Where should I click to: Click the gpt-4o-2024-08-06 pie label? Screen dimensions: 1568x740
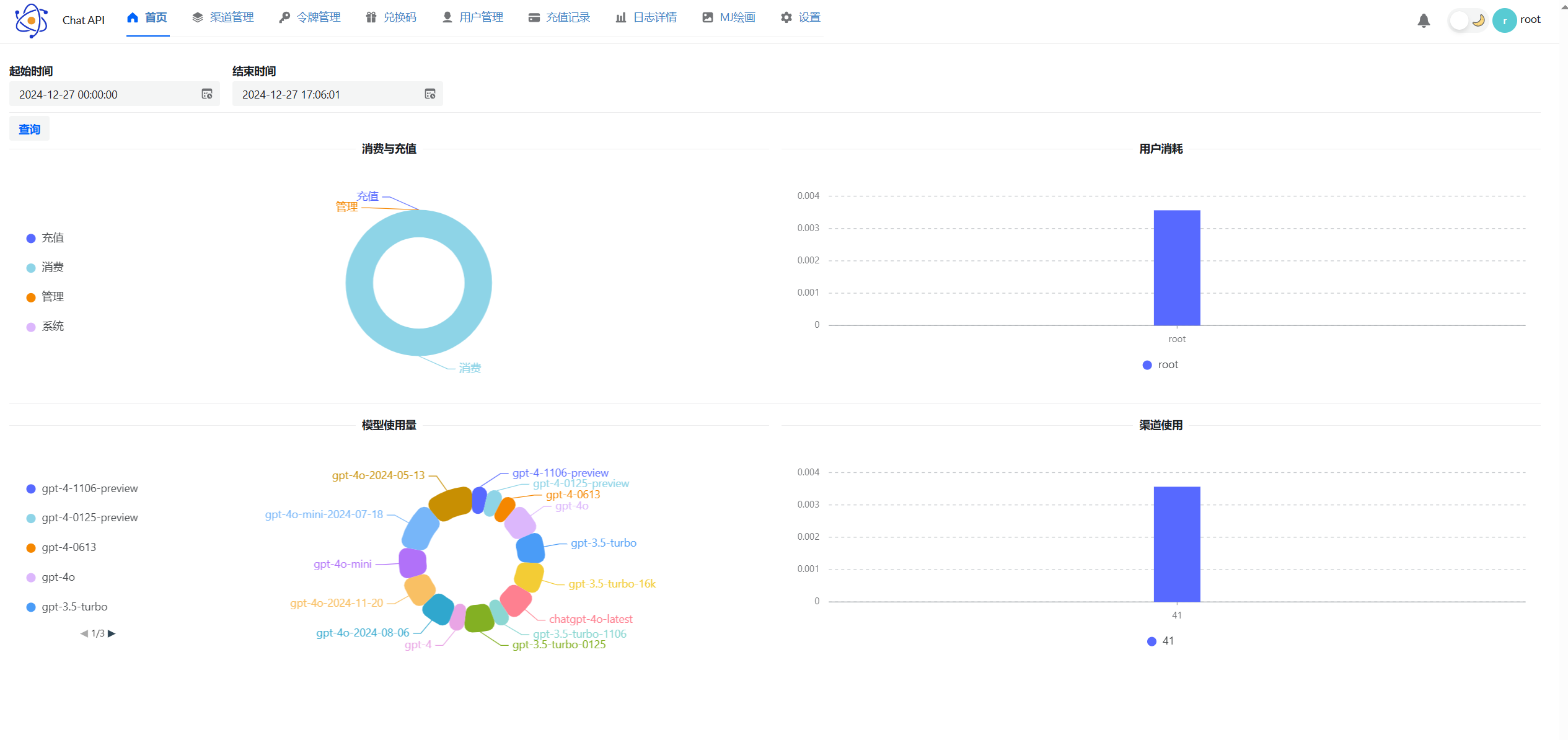tap(363, 632)
